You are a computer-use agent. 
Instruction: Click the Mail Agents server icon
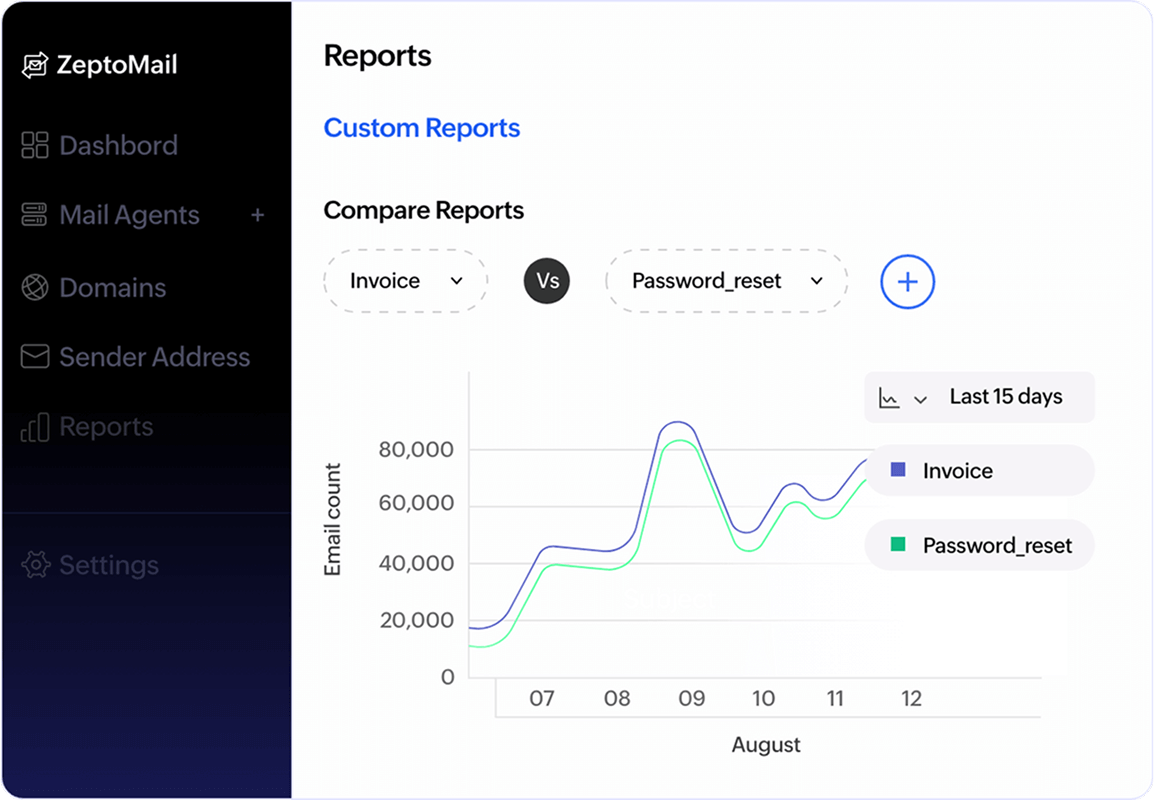(35, 215)
